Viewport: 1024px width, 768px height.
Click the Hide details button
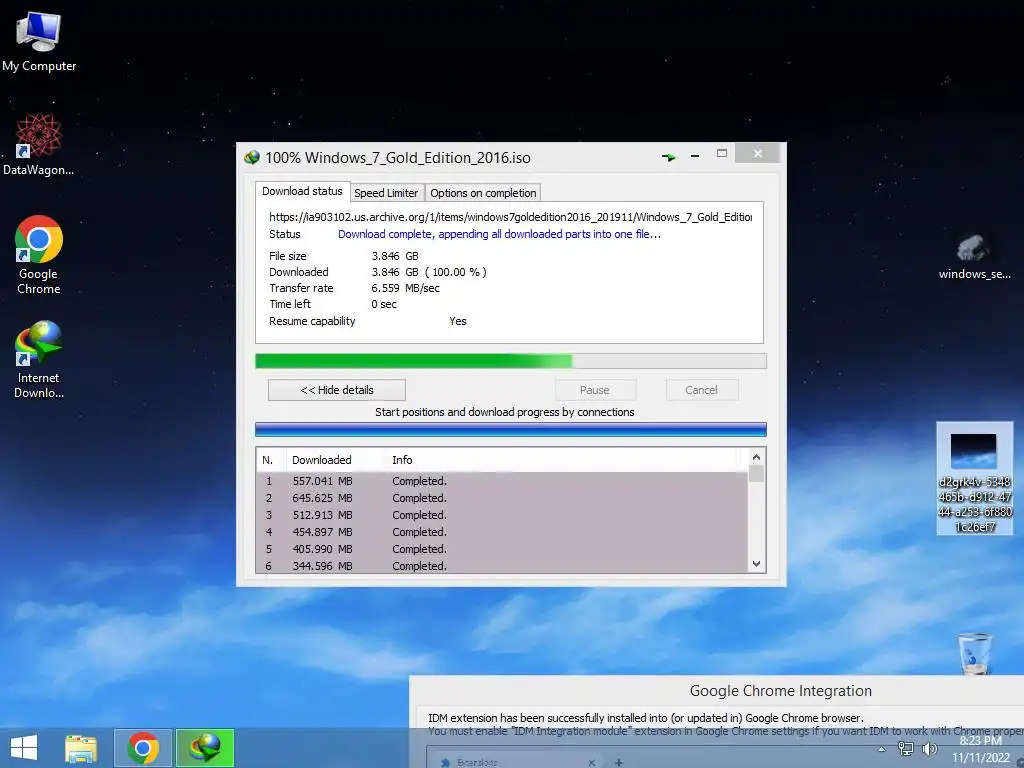[337, 390]
